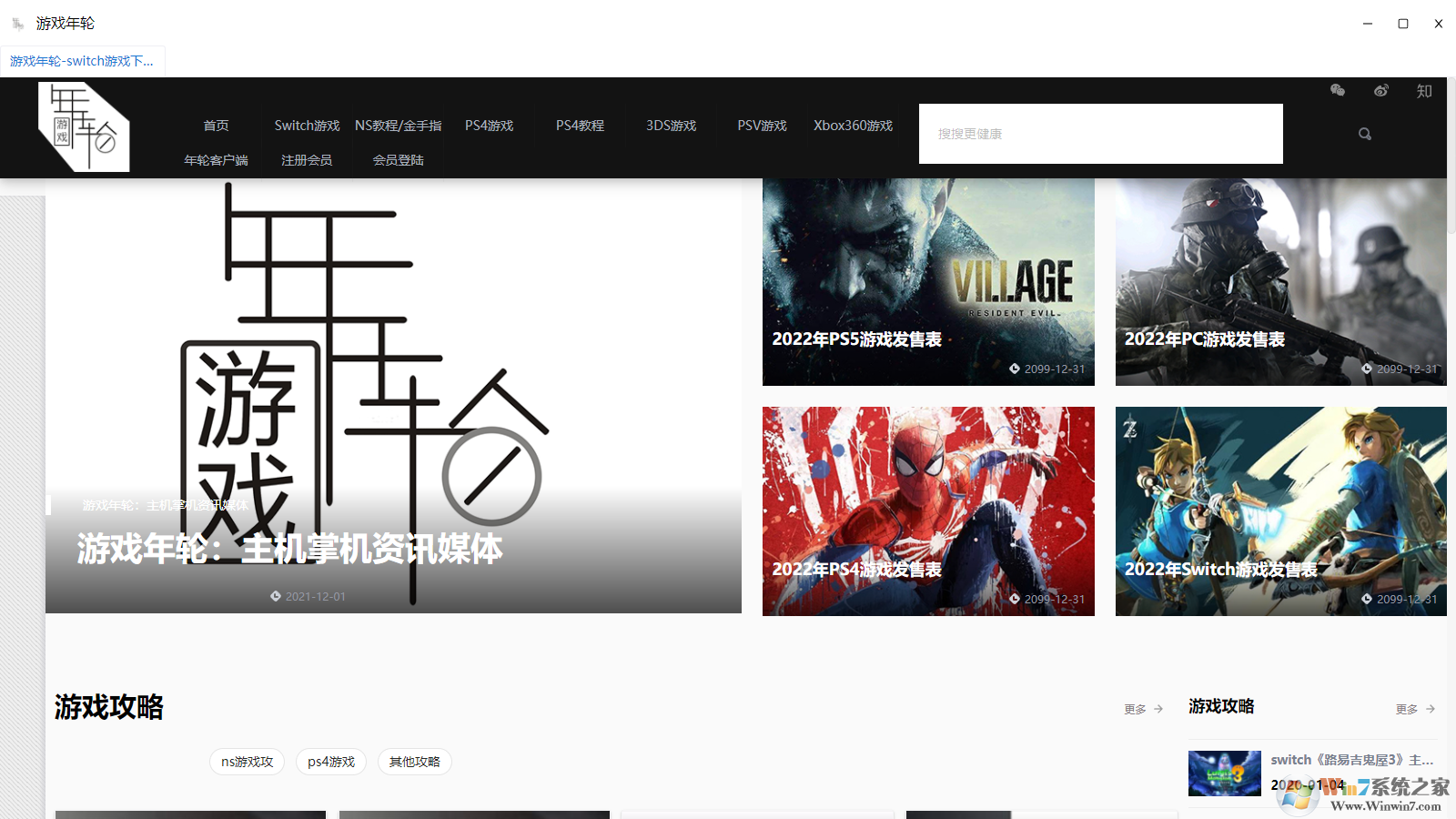Open the 2022年PS4游戏发售表 card
The width and height of the screenshot is (1456, 819).
click(928, 511)
